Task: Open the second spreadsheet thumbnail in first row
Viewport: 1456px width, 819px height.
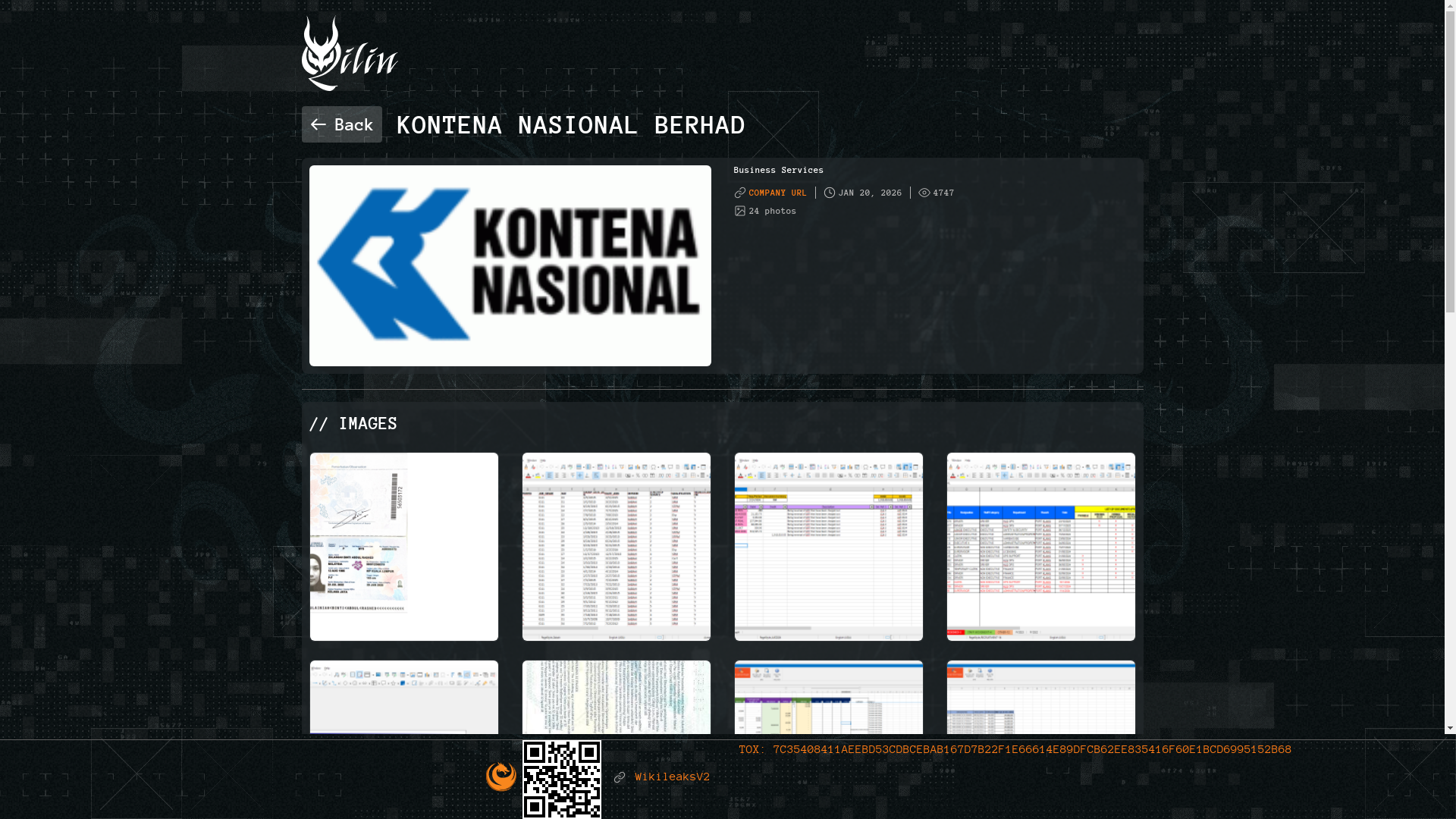Action: (x=616, y=546)
